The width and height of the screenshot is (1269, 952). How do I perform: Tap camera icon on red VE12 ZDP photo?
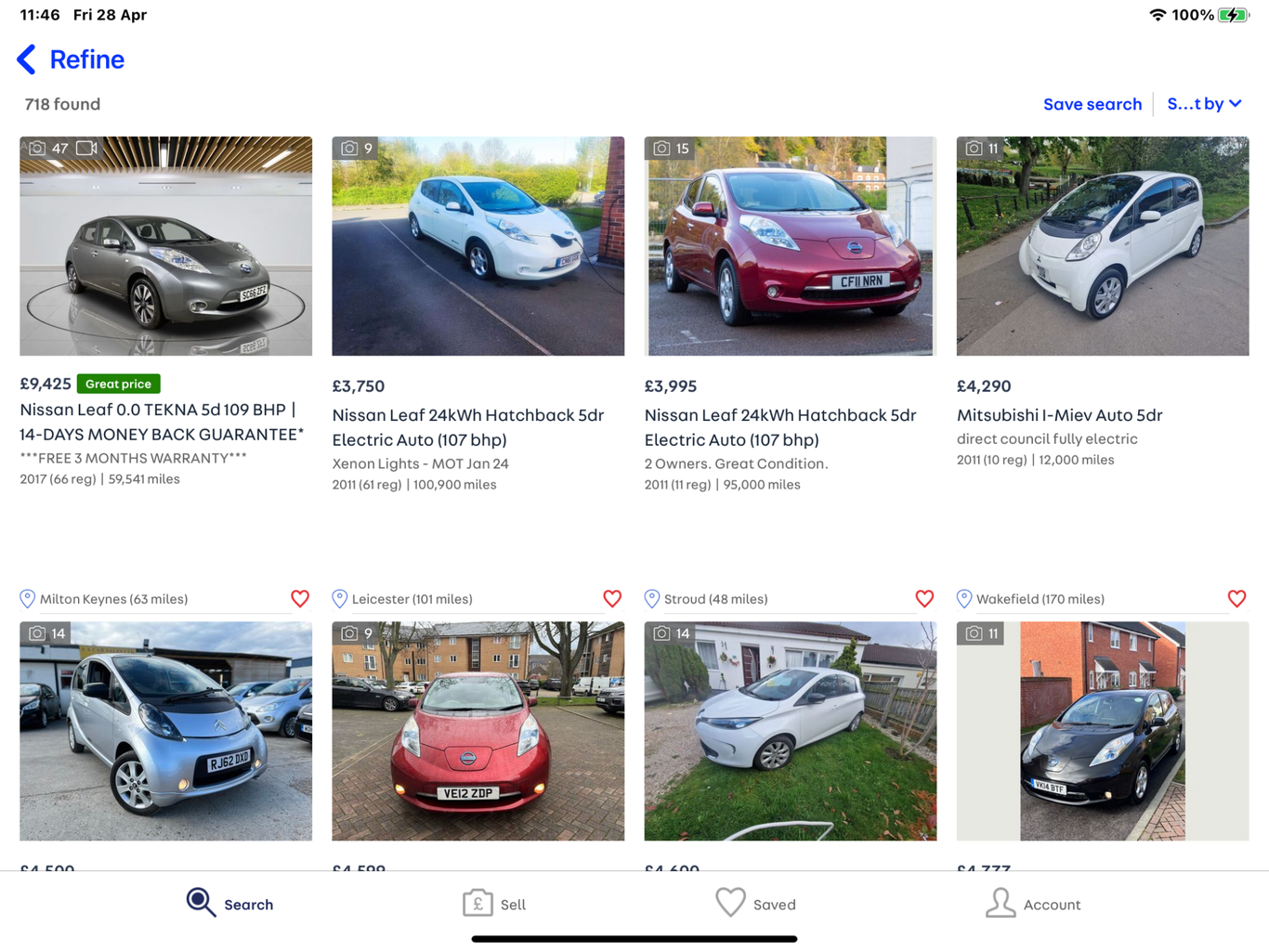point(349,633)
